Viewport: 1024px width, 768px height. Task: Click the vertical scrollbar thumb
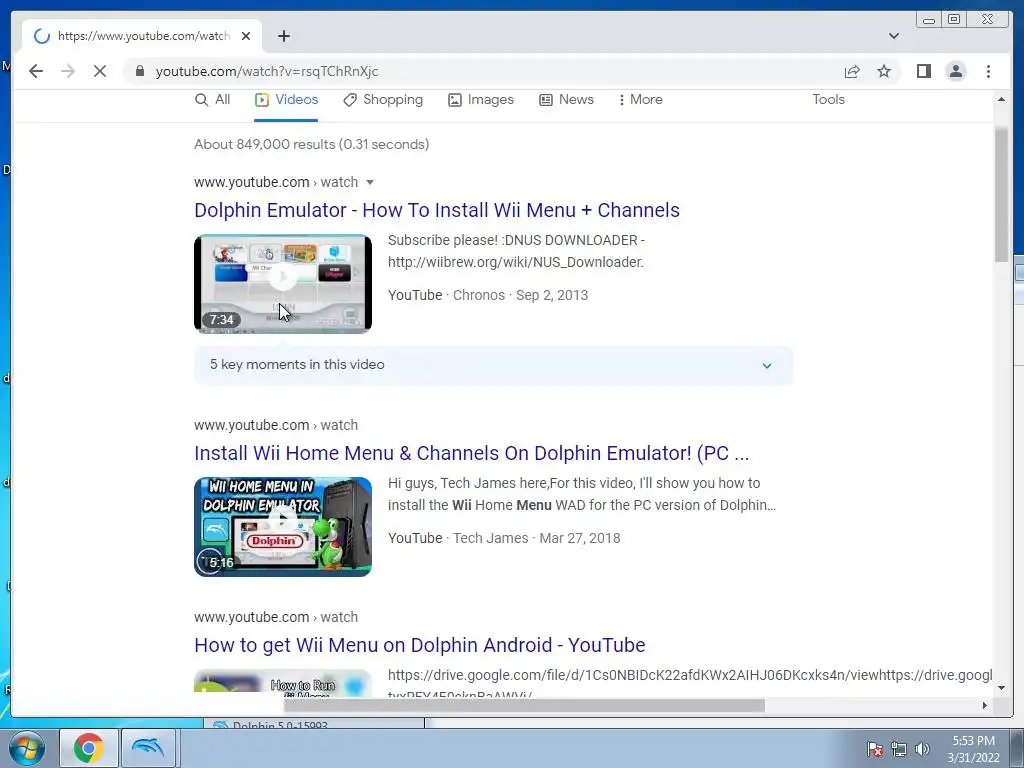pos(1001,195)
